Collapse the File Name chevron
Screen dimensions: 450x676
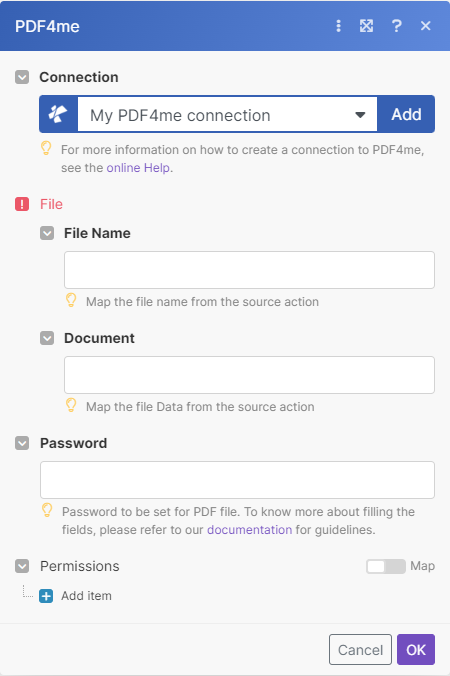click(47, 233)
